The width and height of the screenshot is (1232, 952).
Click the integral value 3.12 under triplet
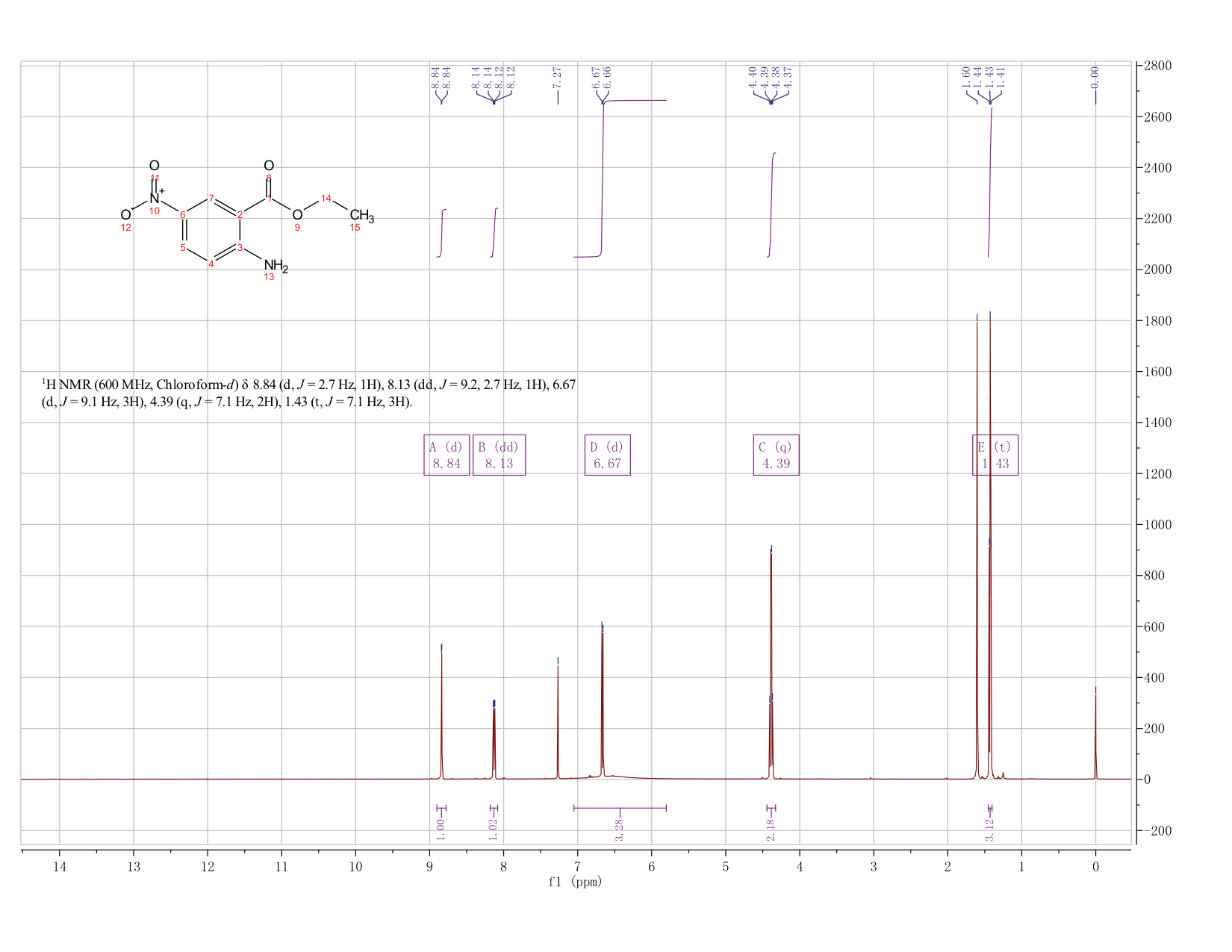coord(989,829)
